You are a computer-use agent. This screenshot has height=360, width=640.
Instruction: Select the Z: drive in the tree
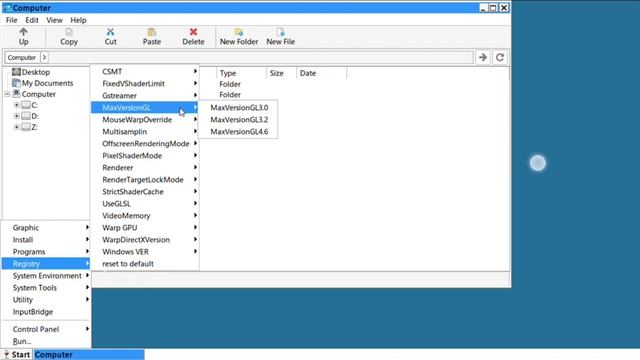click(34, 127)
